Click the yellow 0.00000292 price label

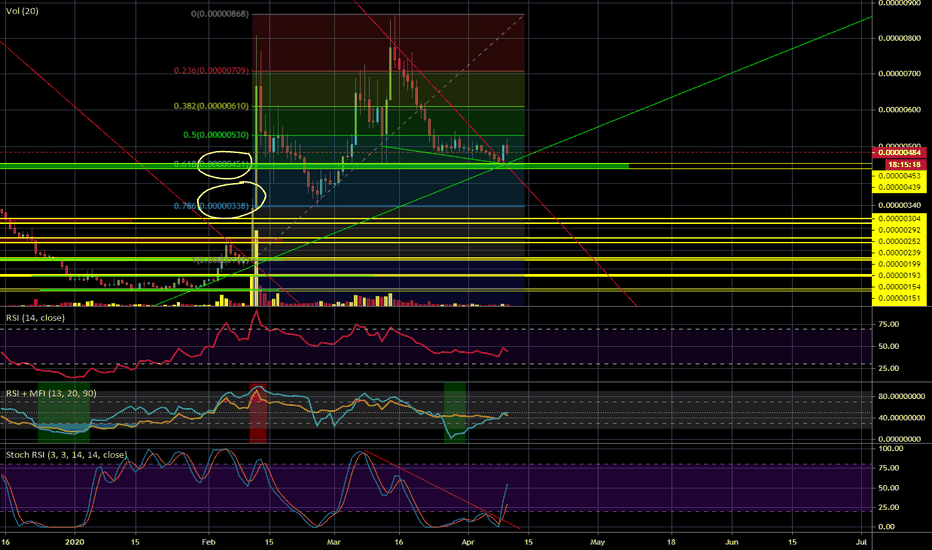[x=899, y=230]
